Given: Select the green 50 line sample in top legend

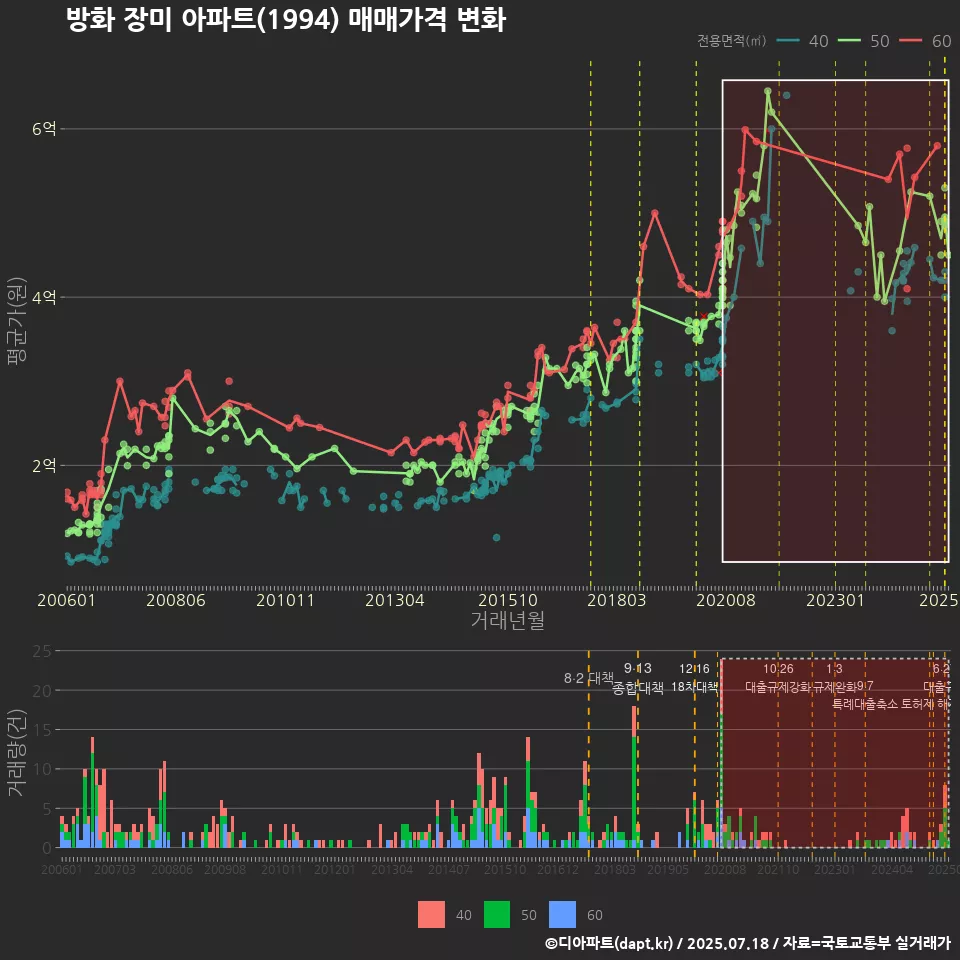Looking at the screenshot, I should tap(849, 40).
